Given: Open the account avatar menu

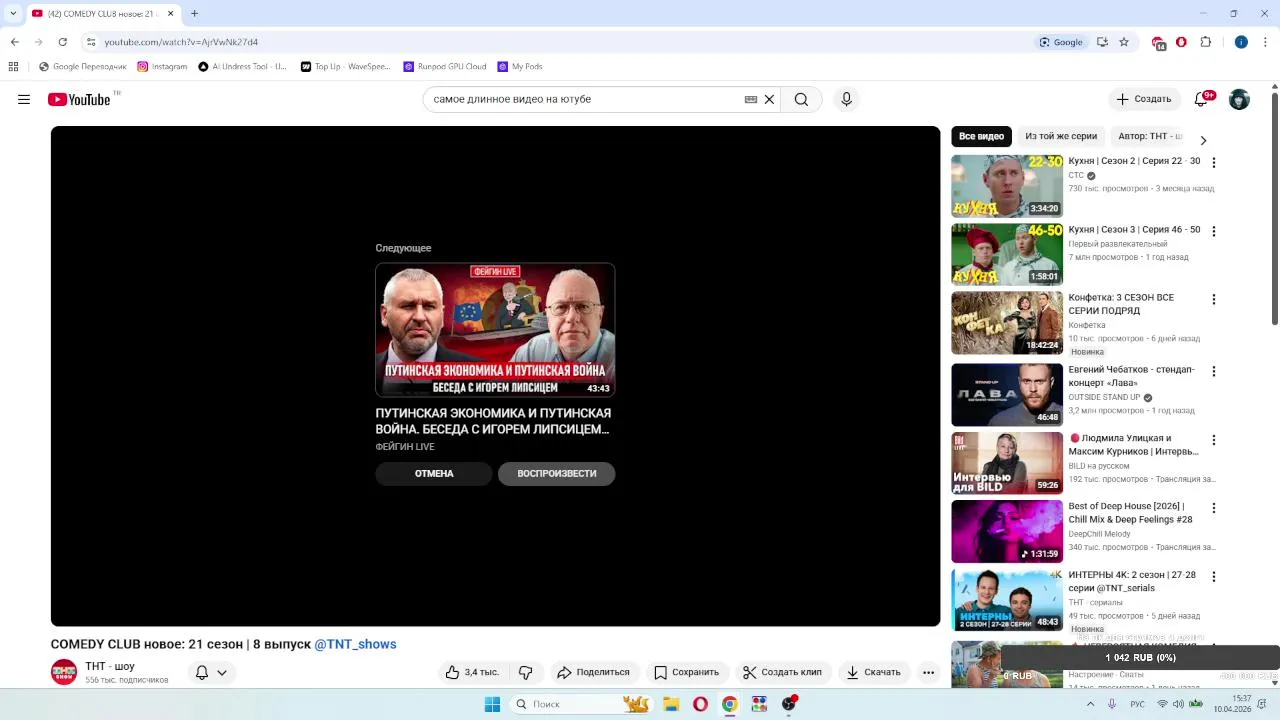Looking at the screenshot, I should [x=1239, y=99].
